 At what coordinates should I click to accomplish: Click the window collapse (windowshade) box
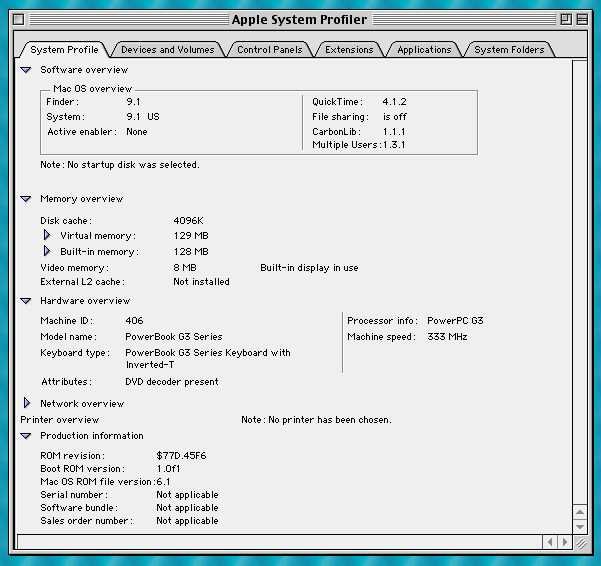point(582,19)
